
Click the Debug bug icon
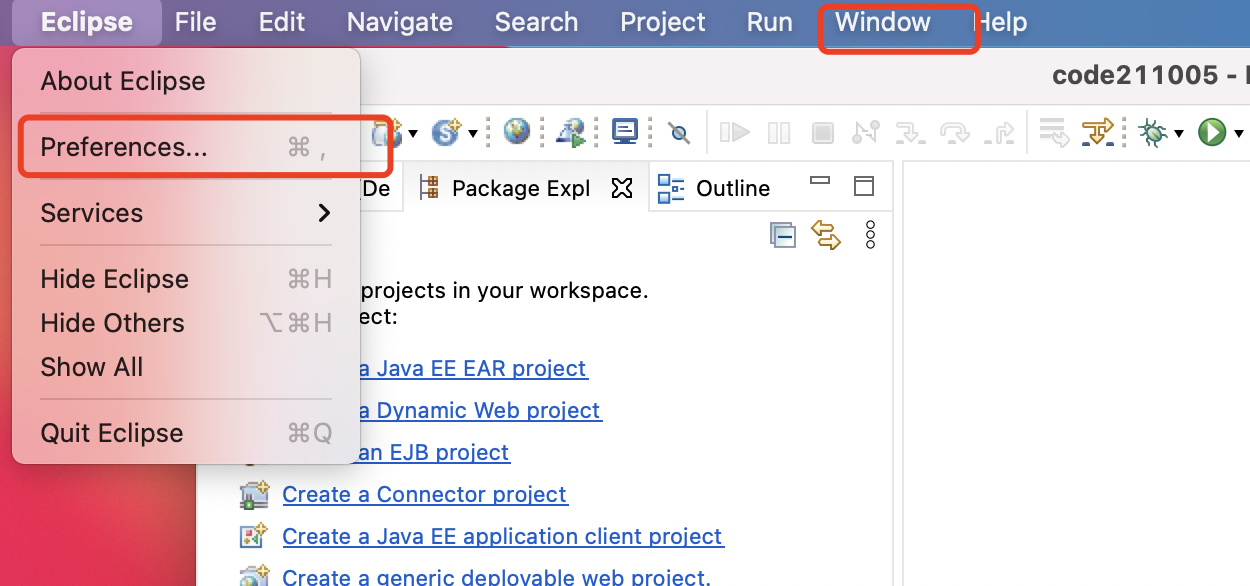tap(1154, 132)
